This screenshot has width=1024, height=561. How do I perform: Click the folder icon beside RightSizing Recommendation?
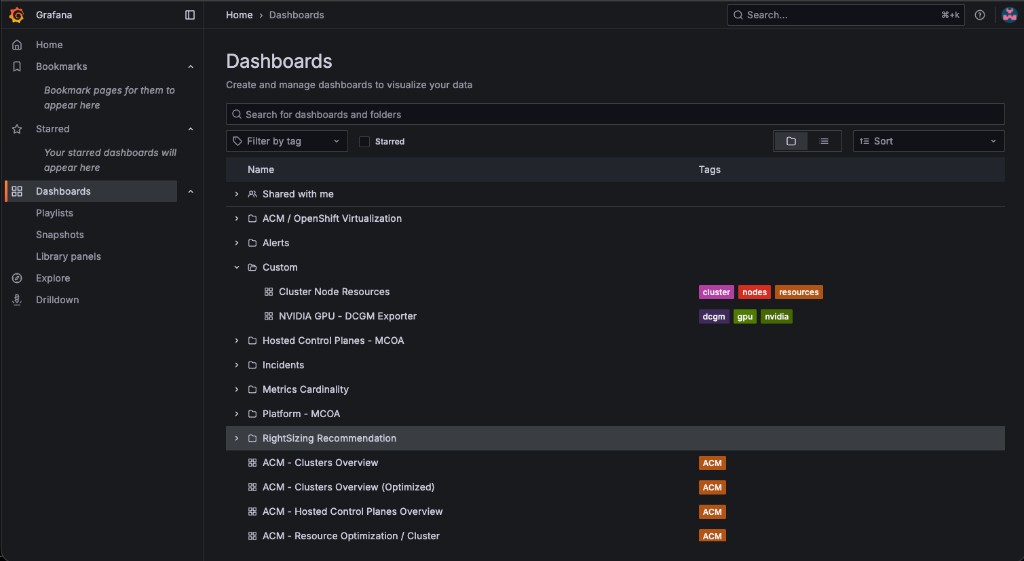[252, 438]
